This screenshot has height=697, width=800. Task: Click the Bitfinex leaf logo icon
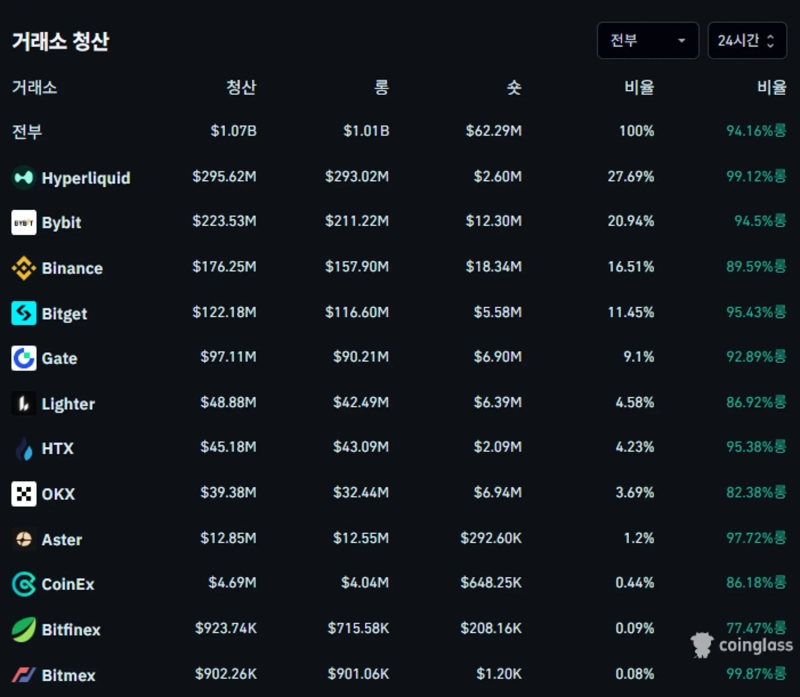[24, 630]
